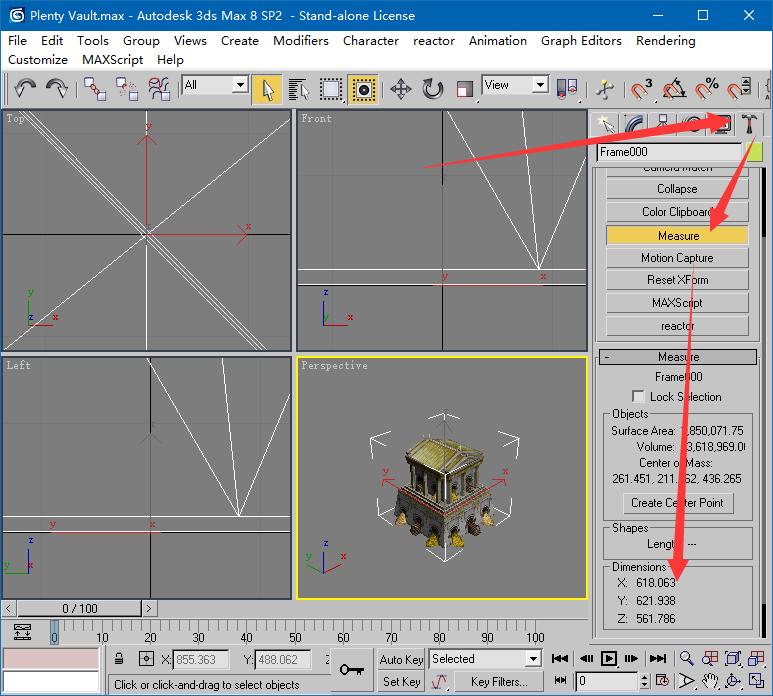The image size is (773, 696).
Task: Check the Lock Selection checkbox
Action: coord(637,397)
